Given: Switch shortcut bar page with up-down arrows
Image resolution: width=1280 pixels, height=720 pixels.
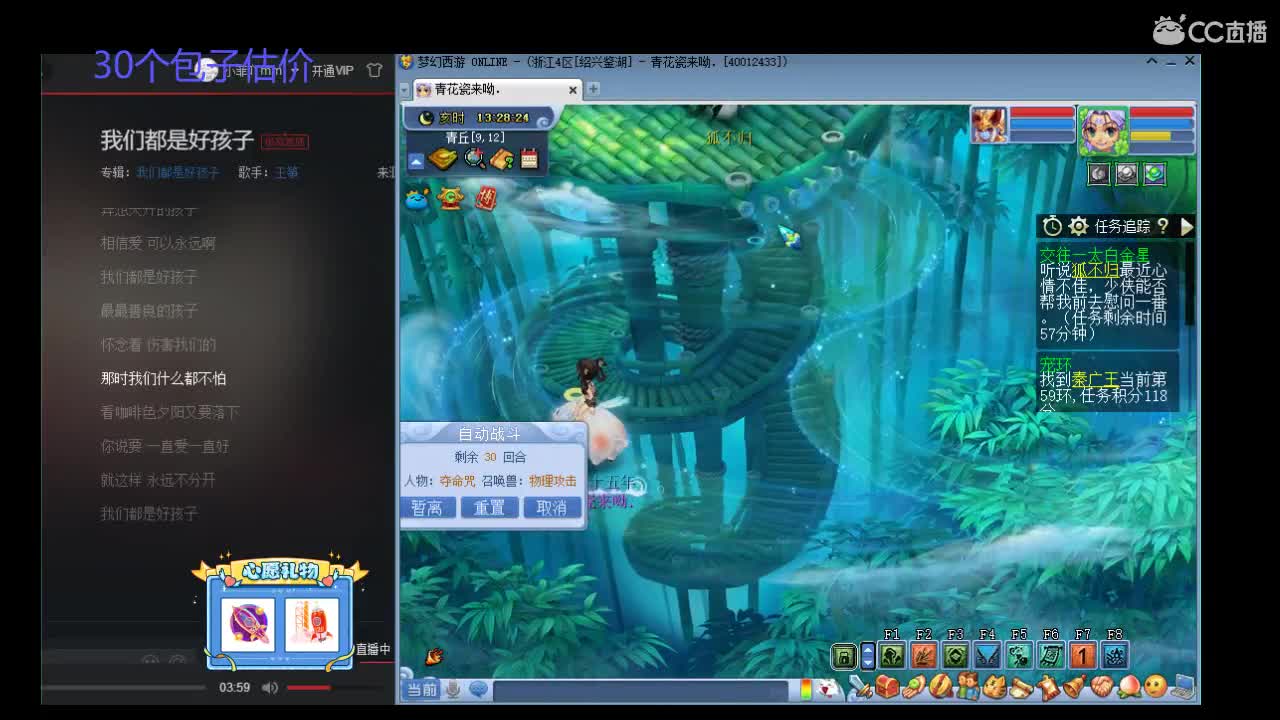Looking at the screenshot, I should pos(868,656).
